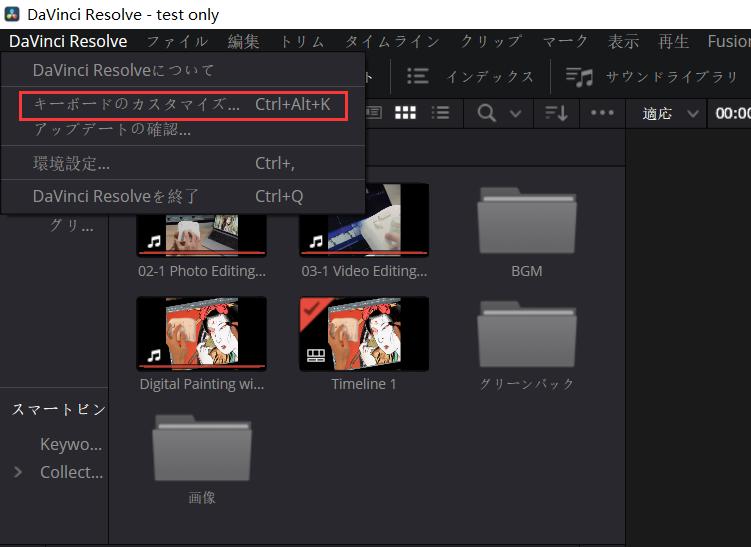
Task: Click the red checkmark on Timeline 1
Action: (311, 308)
